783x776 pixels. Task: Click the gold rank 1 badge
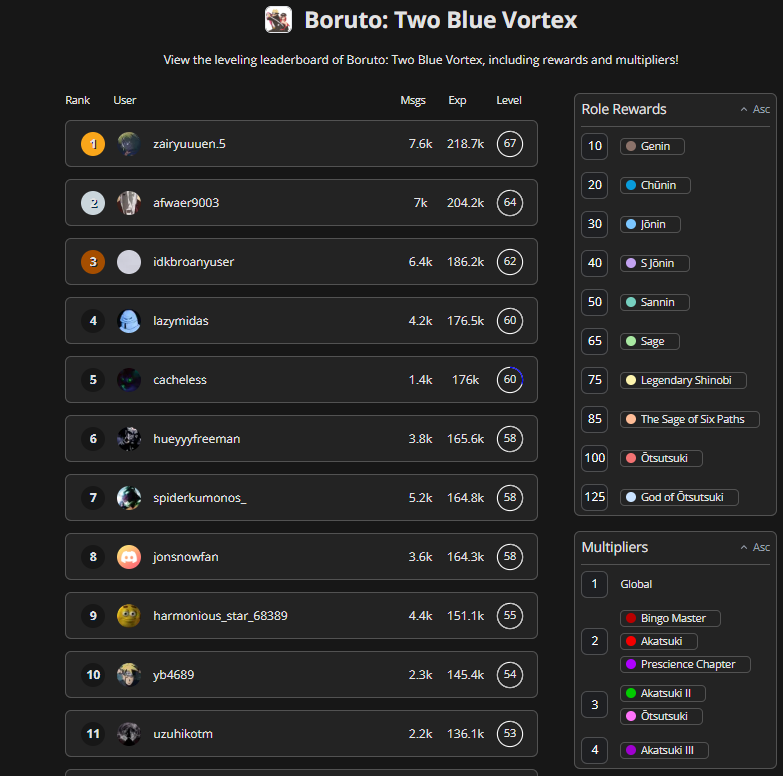tap(93, 144)
